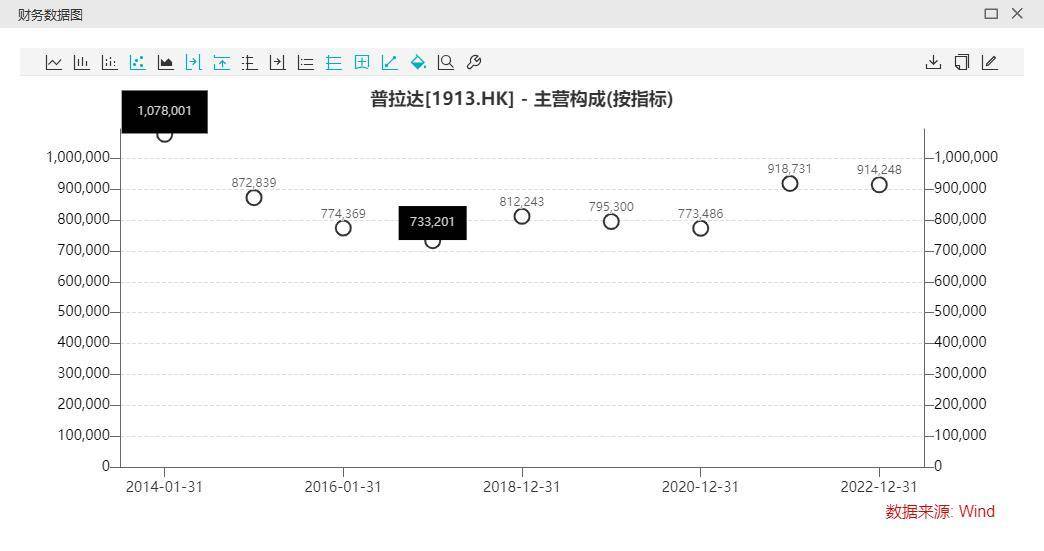Maximize the 财务数据图 window

point(991,13)
